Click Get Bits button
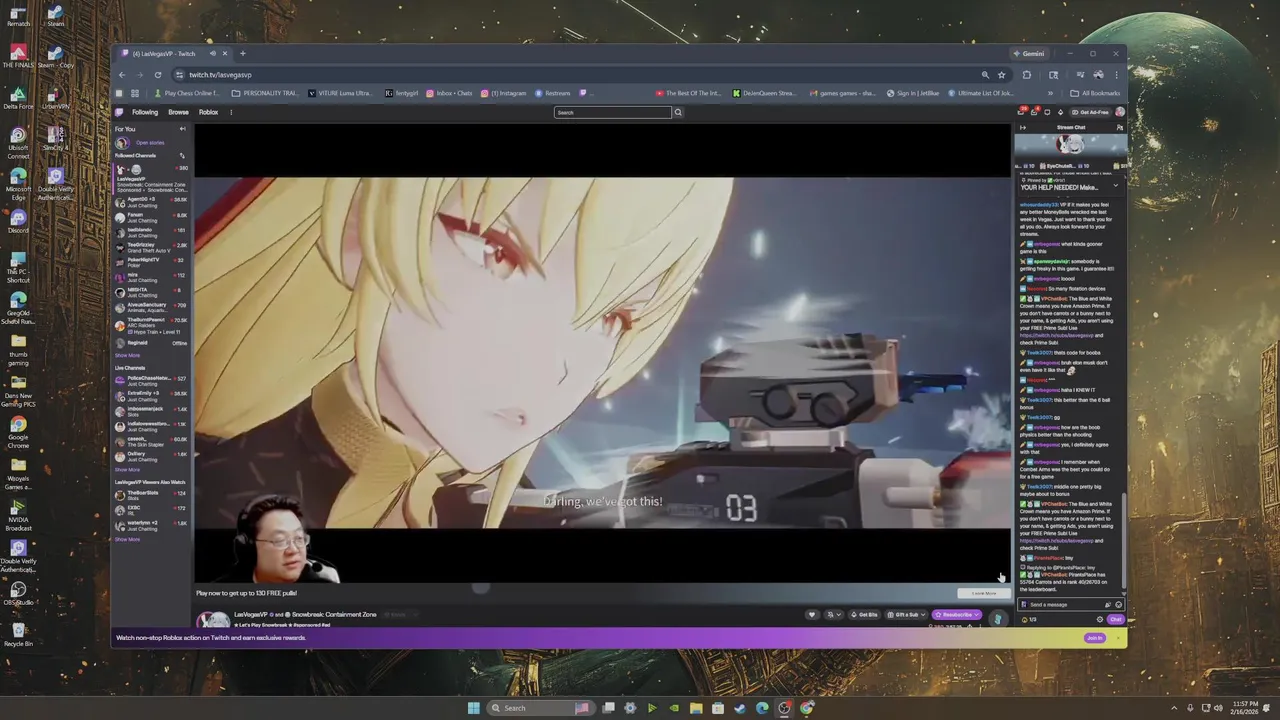The width and height of the screenshot is (1280, 720). pyautogui.click(x=864, y=615)
